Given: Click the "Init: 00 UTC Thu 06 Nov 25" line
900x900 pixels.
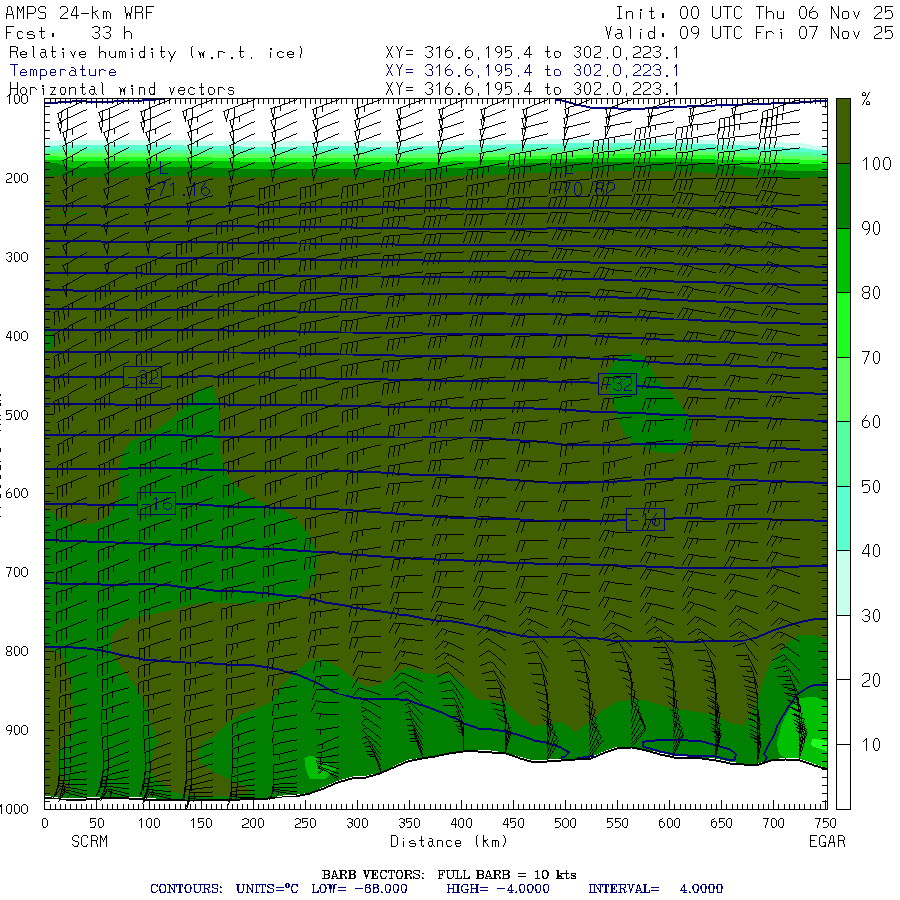Looking at the screenshot, I should pyautogui.click(x=755, y=13).
